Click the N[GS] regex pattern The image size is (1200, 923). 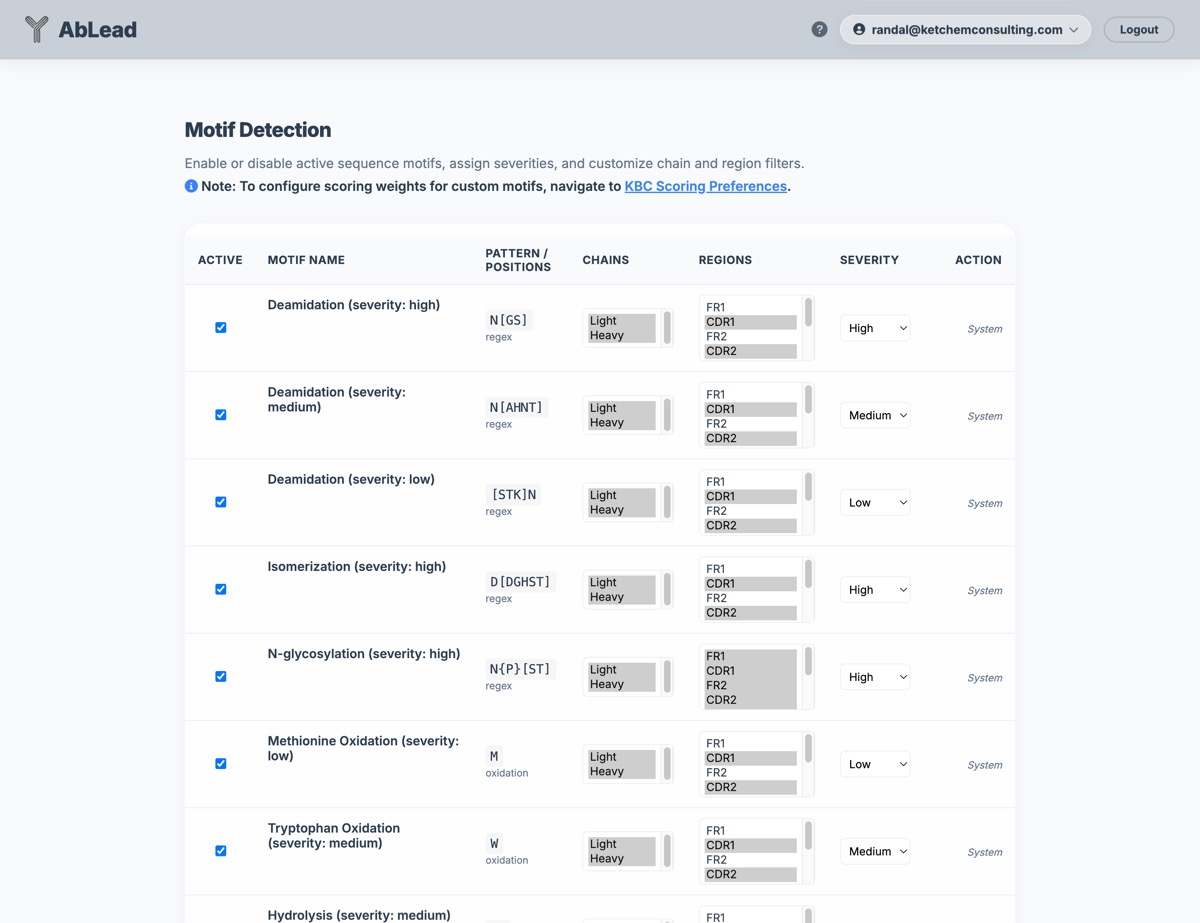pos(508,320)
